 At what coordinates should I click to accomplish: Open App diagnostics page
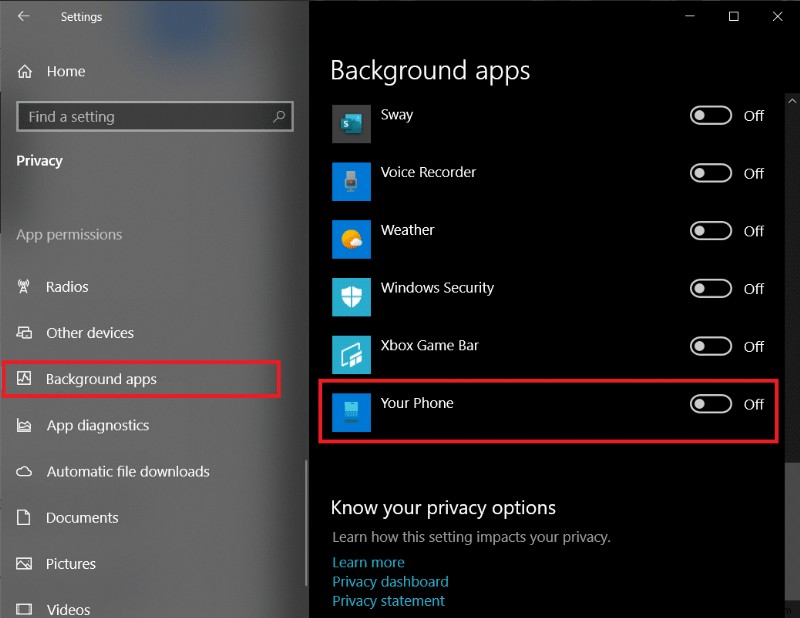pyautogui.click(x=97, y=425)
